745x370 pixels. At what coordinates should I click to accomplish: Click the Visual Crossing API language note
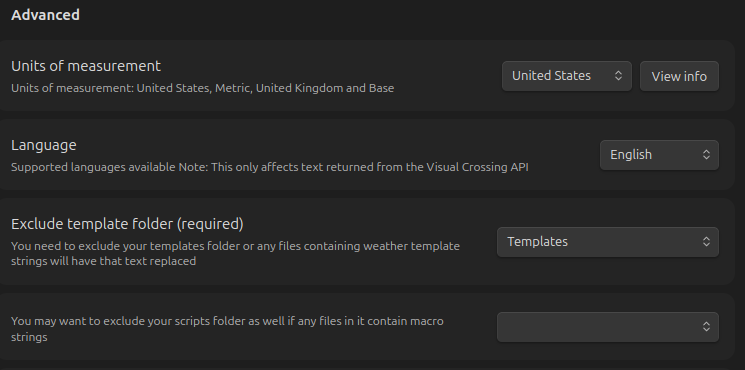tap(270, 167)
